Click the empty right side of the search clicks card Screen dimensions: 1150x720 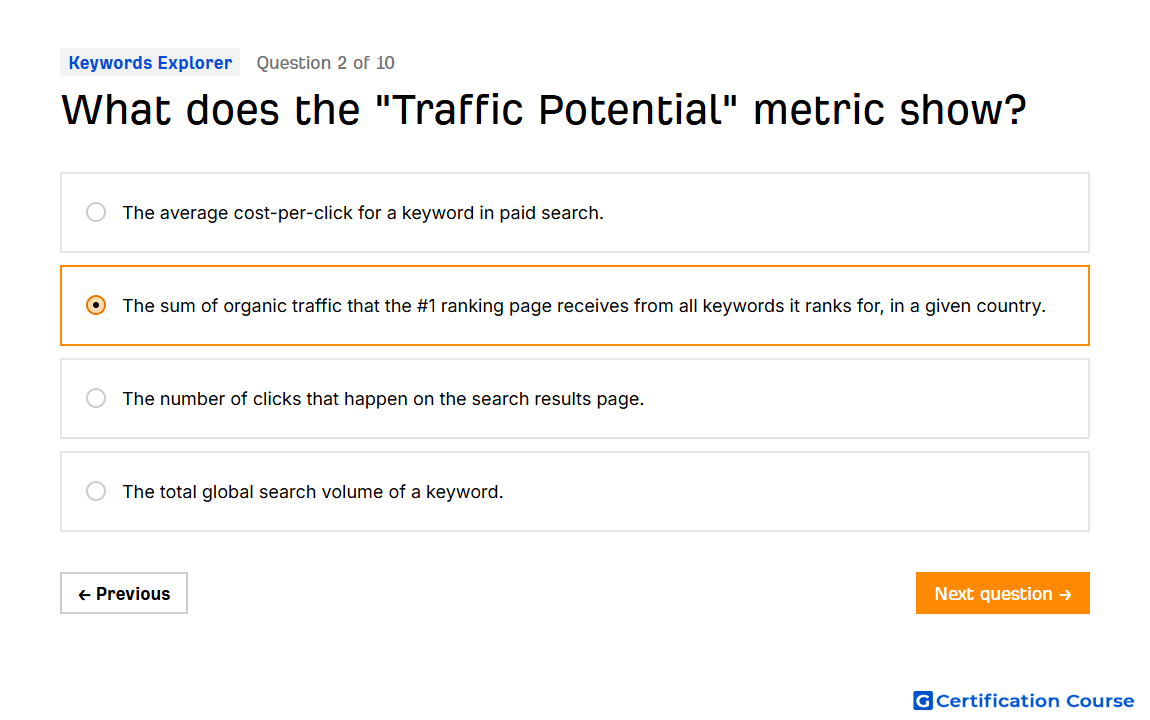(x=865, y=398)
